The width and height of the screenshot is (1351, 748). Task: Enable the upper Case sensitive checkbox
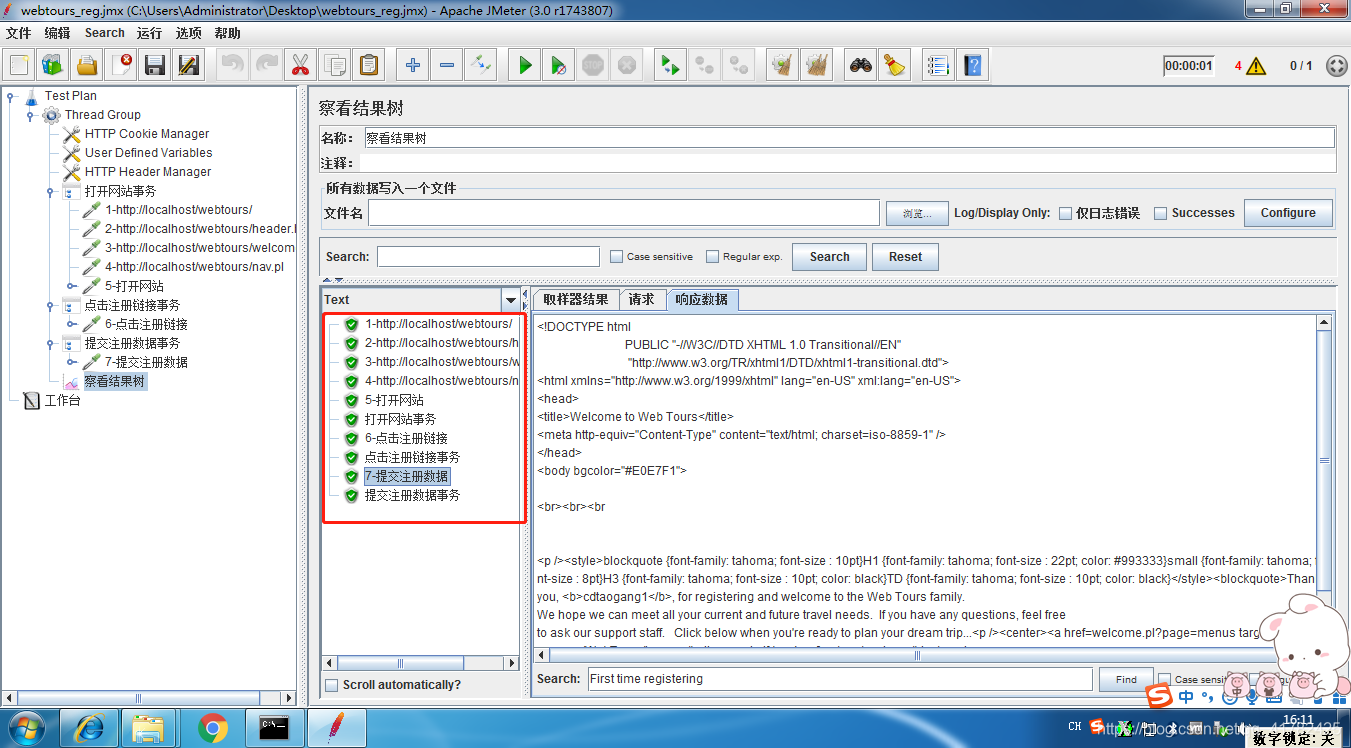(617, 257)
